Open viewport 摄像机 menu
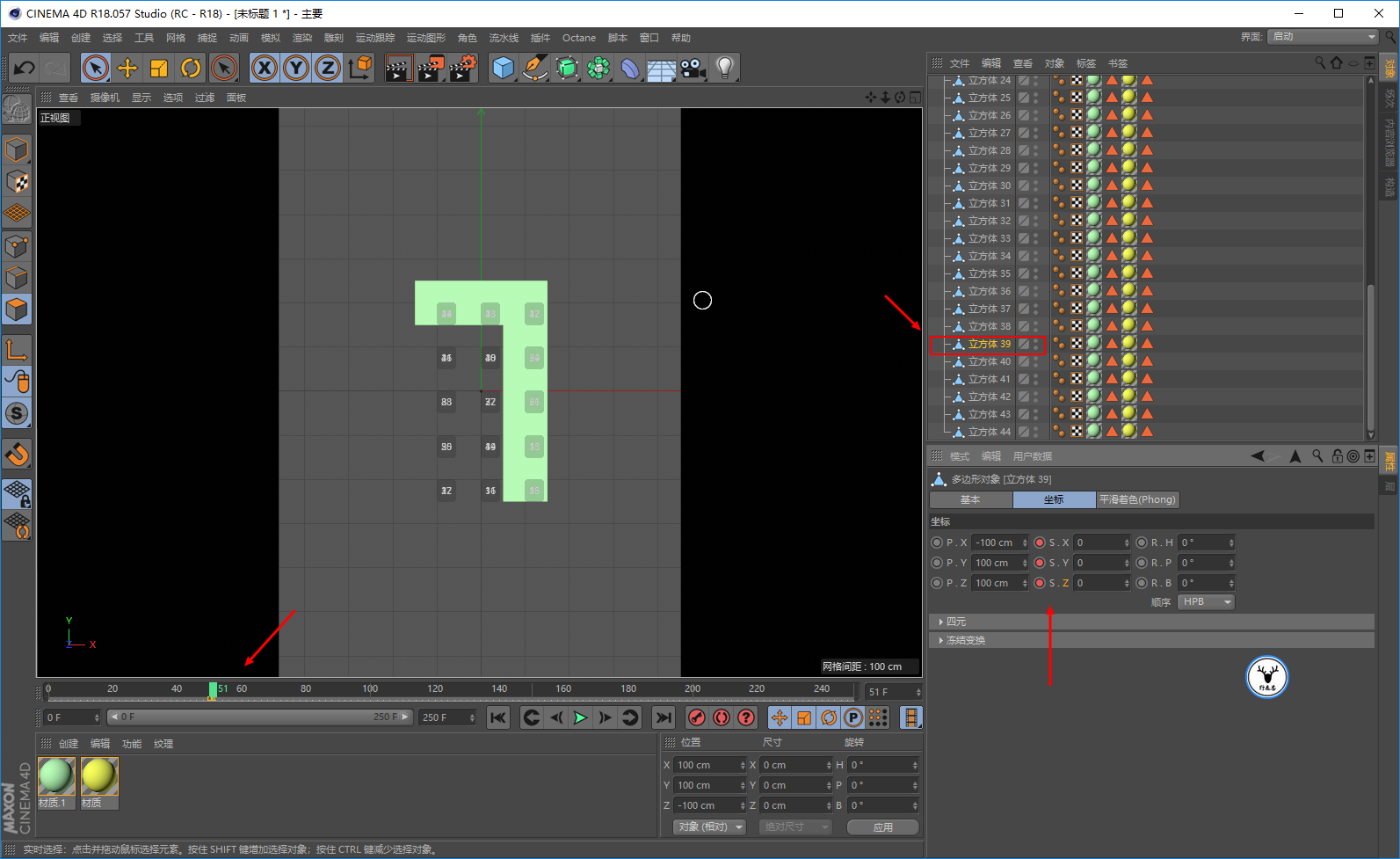Screen dimensions: 1400x859 [105, 98]
